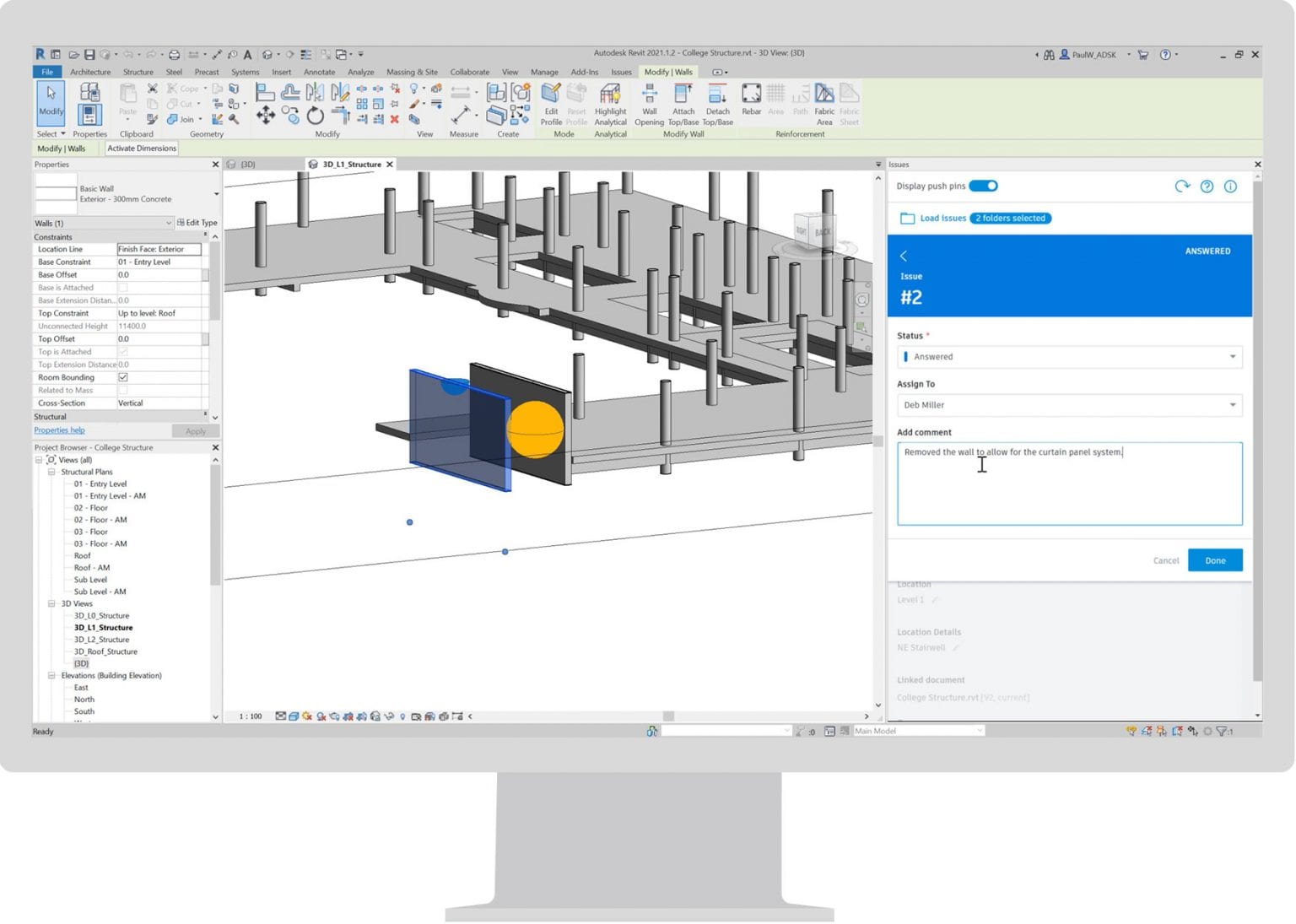
Task: Check the Base is Attached checkbox
Action: pyautogui.click(x=122, y=287)
